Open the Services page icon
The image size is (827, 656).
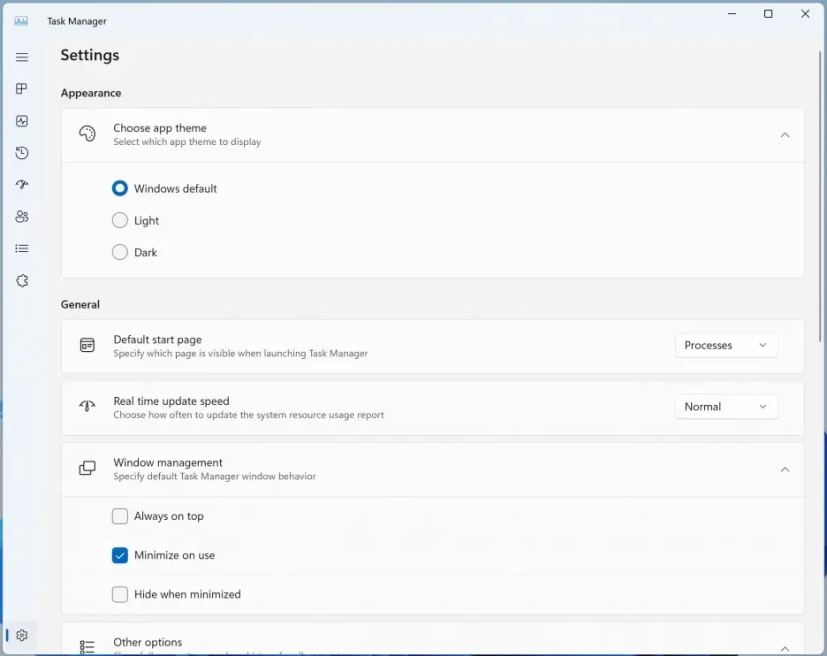click(x=22, y=281)
